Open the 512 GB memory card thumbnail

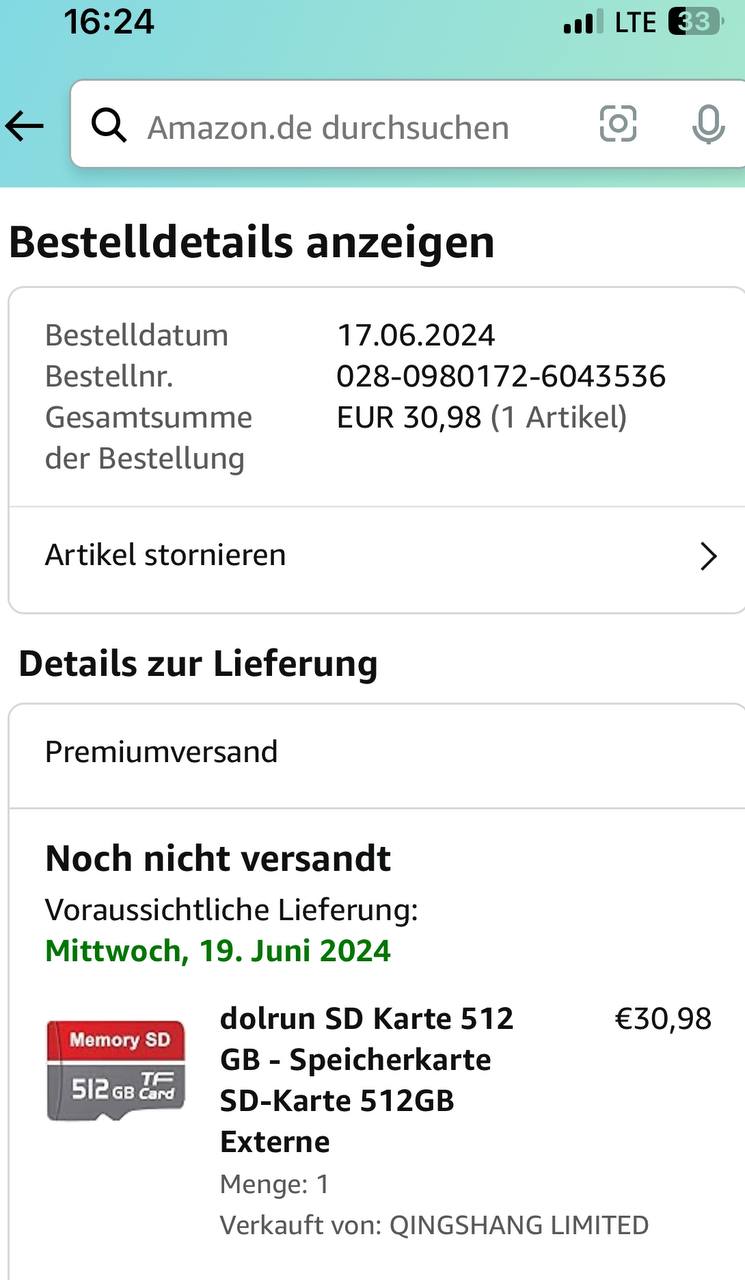click(116, 1069)
